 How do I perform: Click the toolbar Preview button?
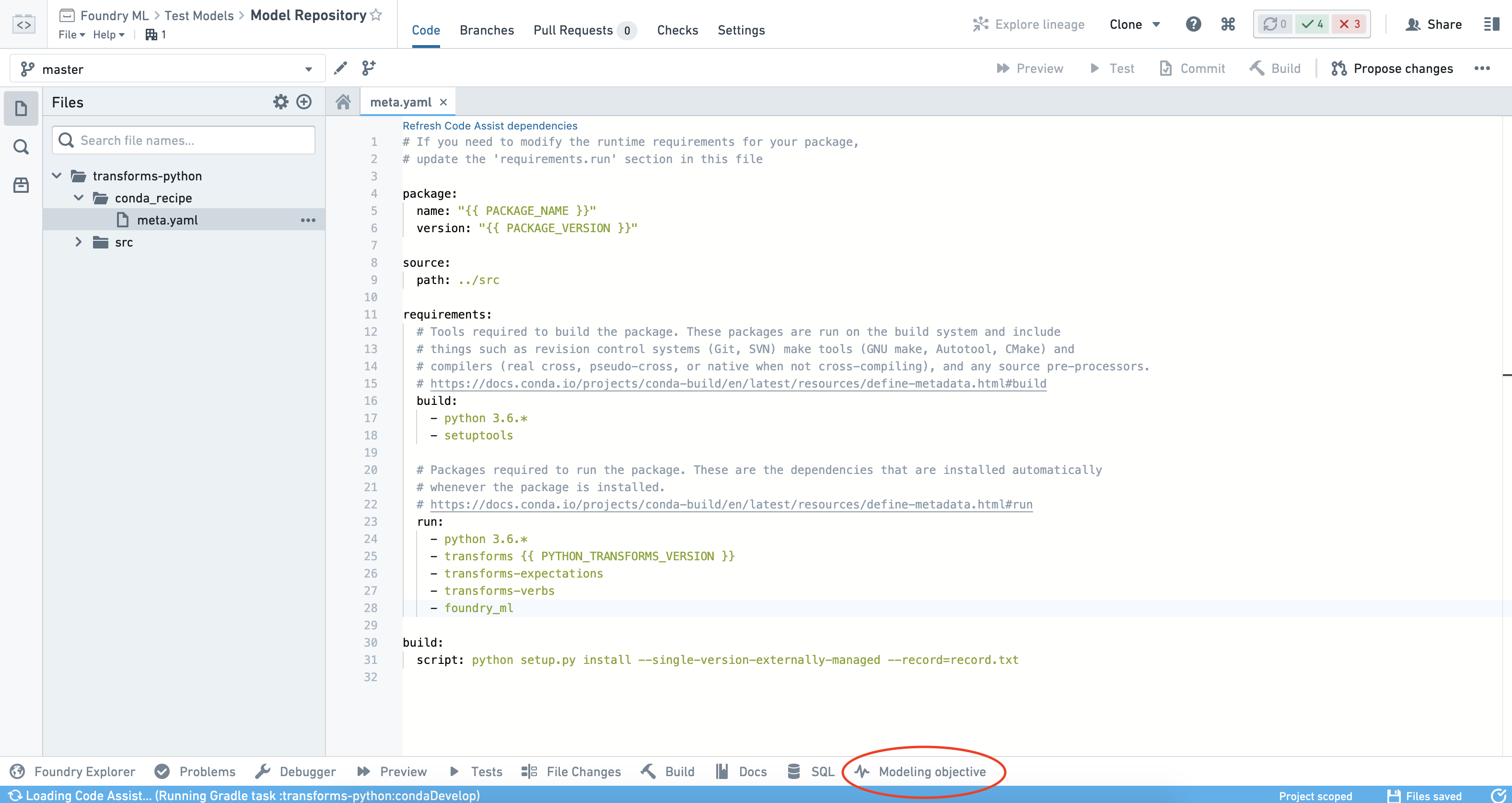[x=1030, y=69]
